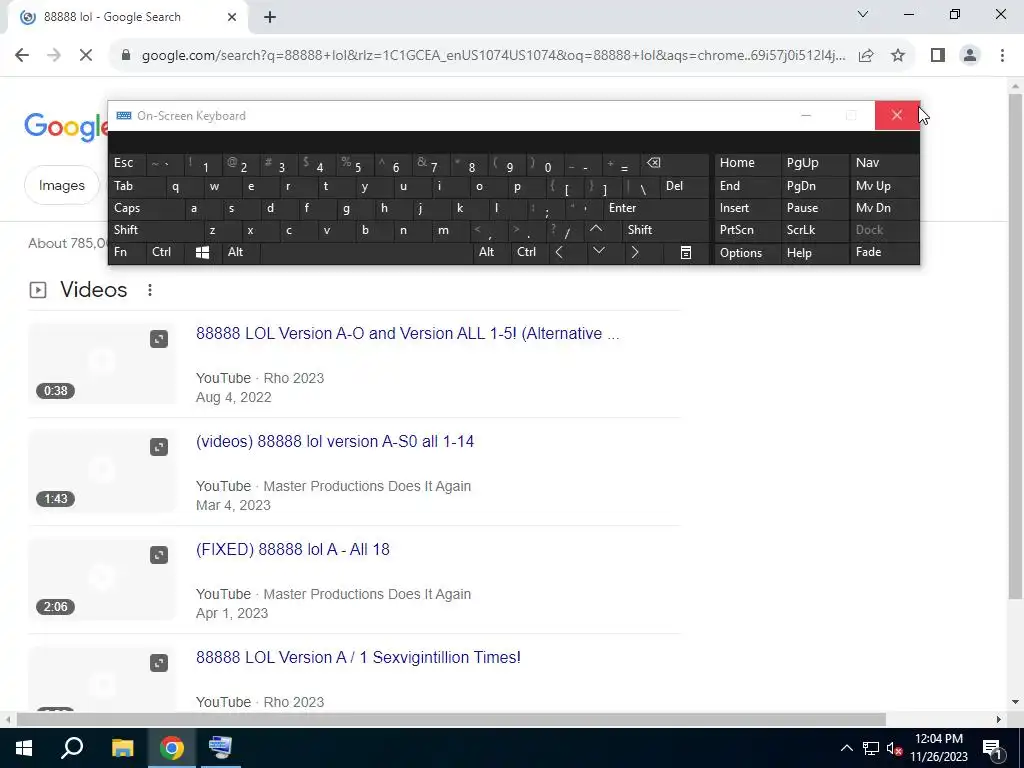This screenshot has height=768, width=1024.
Task: Click the Help key on On-Screen Keyboard
Action: [814, 253]
